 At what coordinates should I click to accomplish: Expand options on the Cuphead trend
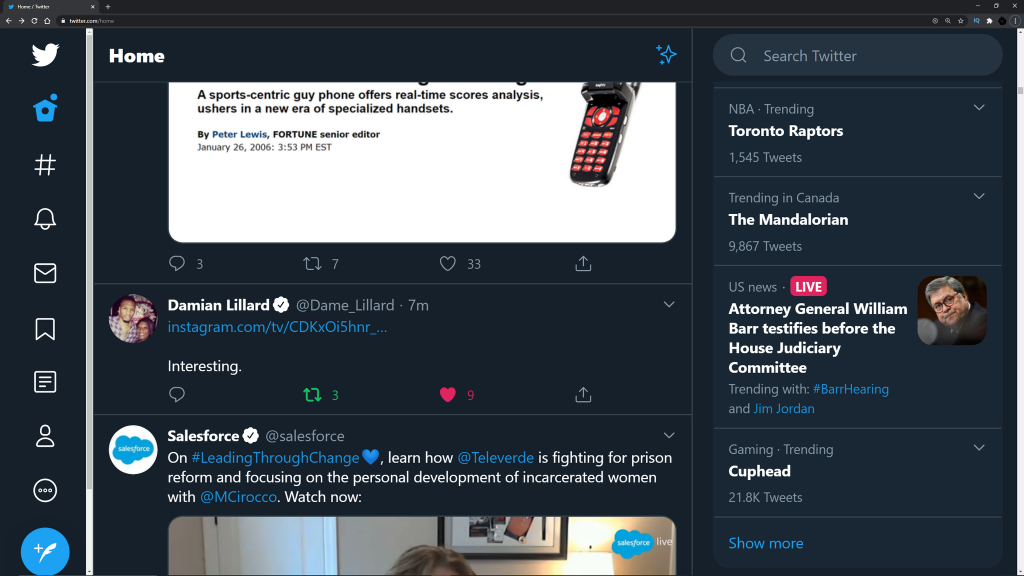[x=979, y=448]
